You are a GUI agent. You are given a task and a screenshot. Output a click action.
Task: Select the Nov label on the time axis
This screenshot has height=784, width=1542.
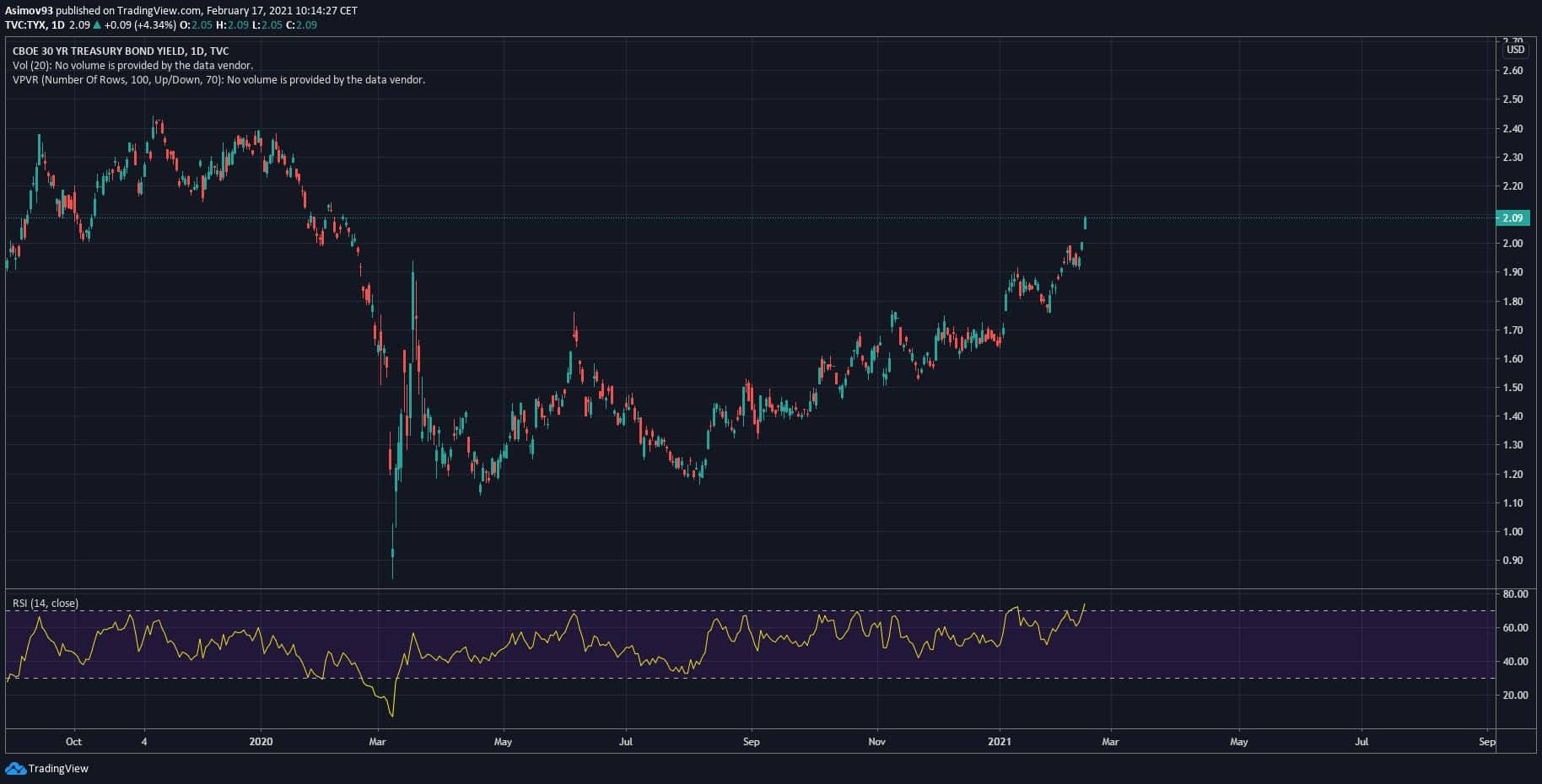876,742
